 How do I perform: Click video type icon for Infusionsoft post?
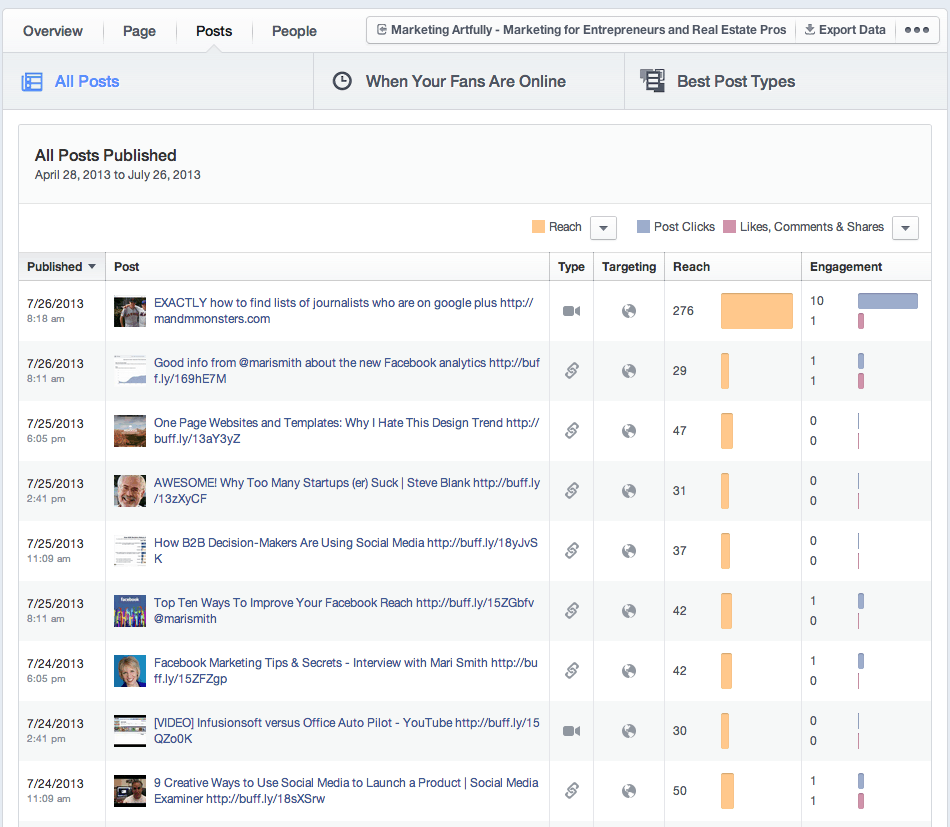pos(571,731)
